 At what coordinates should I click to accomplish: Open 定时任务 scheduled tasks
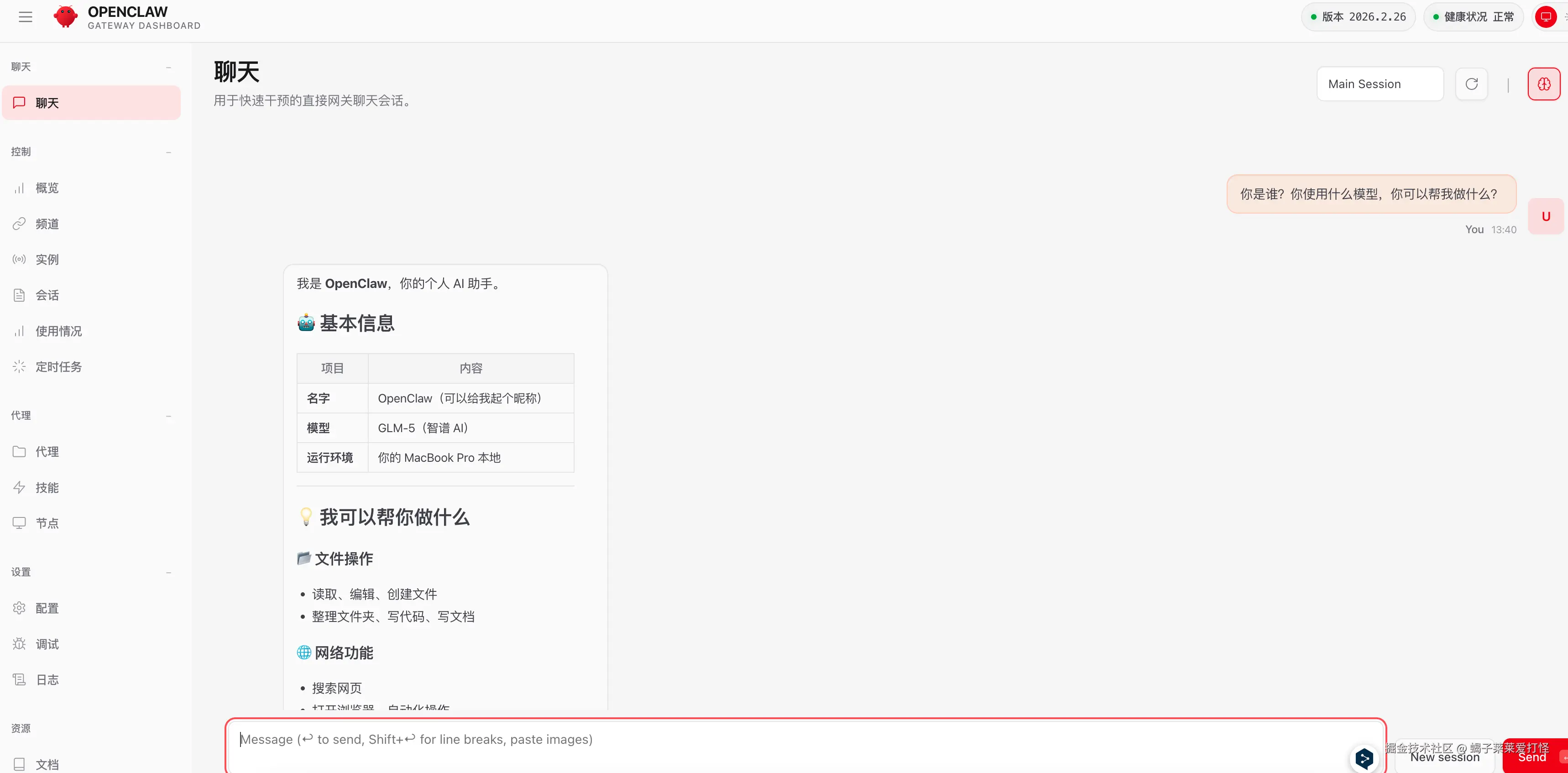point(58,366)
